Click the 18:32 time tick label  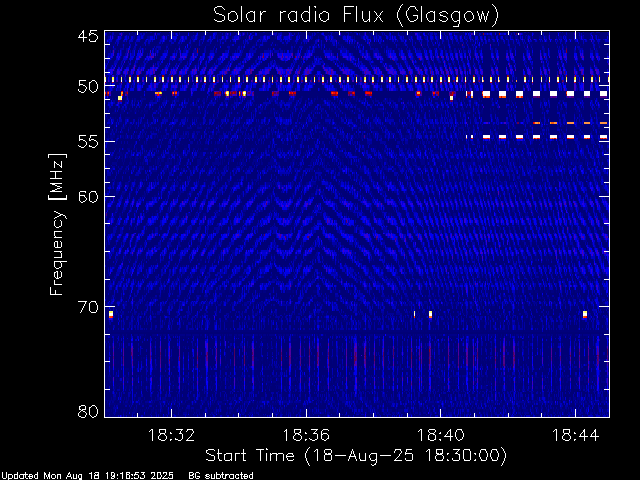click(171, 435)
